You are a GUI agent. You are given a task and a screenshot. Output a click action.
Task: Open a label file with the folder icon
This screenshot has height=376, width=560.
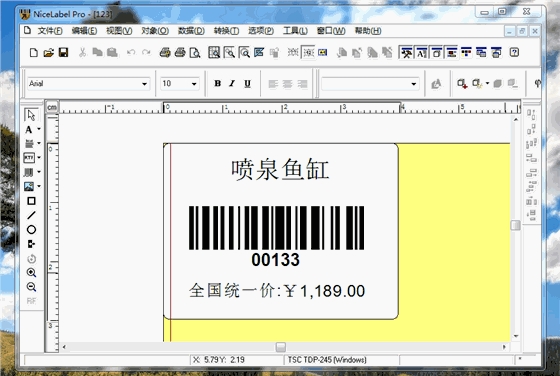coord(49,53)
